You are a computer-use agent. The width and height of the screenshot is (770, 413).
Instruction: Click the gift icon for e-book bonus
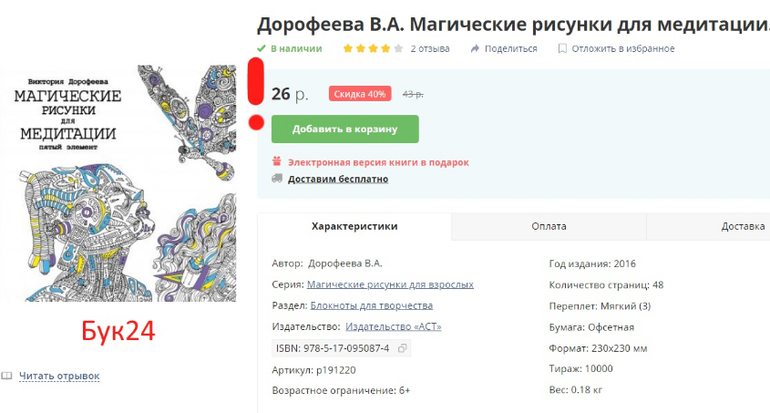click(276, 162)
